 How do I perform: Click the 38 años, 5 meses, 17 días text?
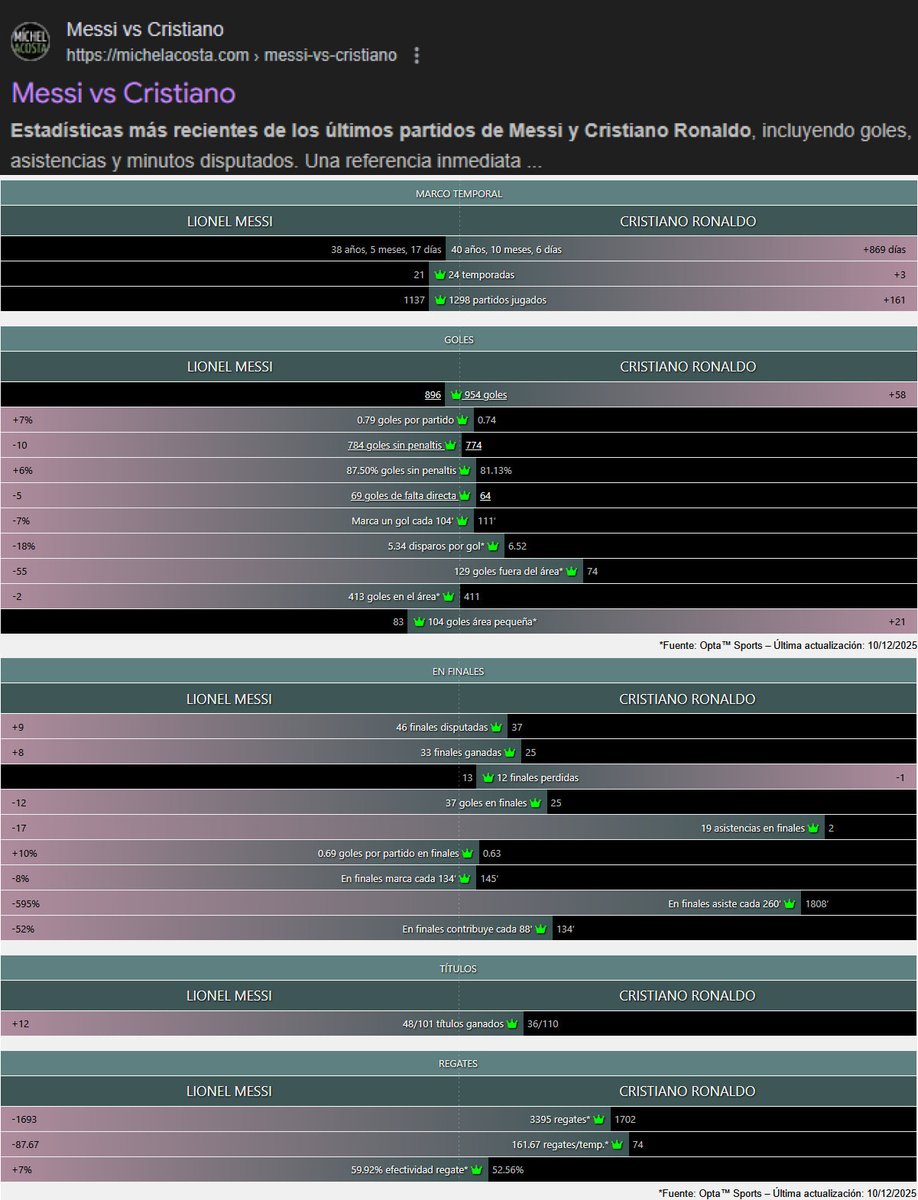tap(385, 249)
